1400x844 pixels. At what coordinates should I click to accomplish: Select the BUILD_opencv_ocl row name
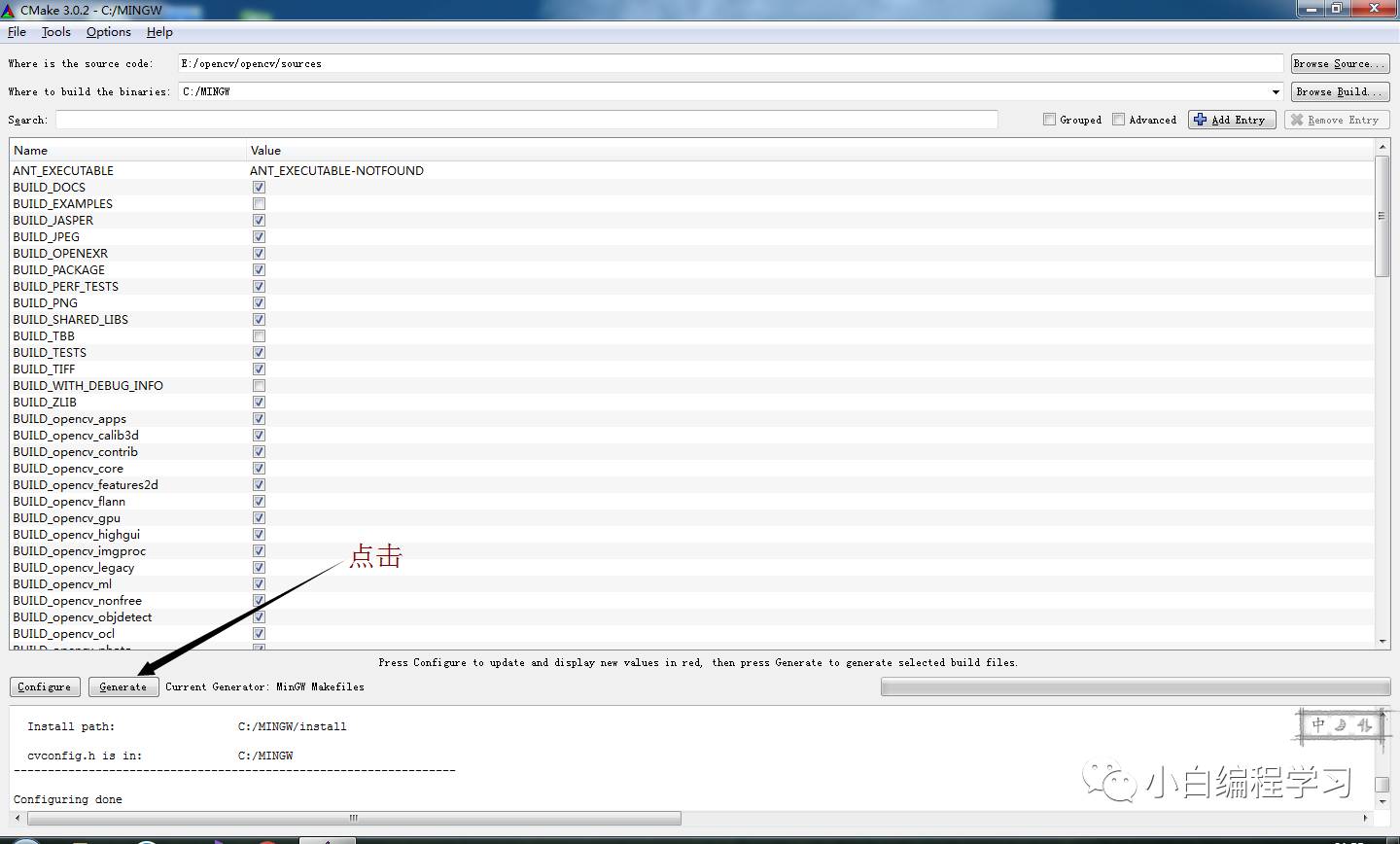click(63, 634)
